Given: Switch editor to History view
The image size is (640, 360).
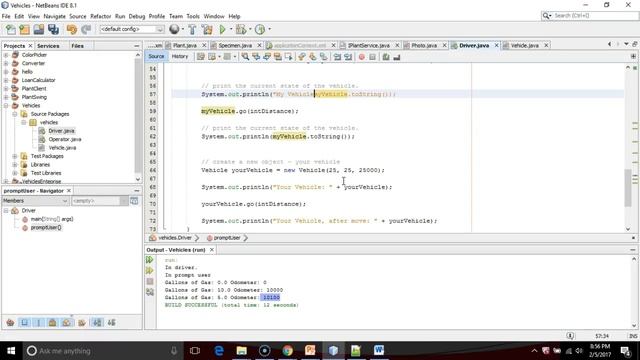Looking at the screenshot, I should (x=180, y=56).
